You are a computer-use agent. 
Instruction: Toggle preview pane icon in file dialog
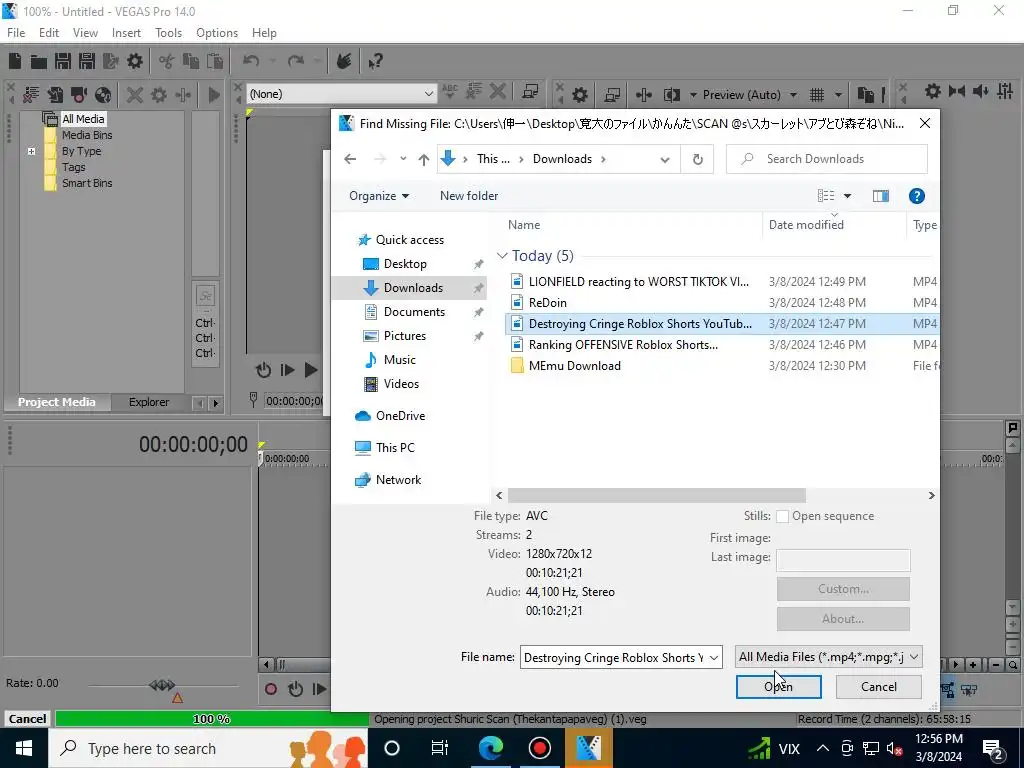[880, 196]
